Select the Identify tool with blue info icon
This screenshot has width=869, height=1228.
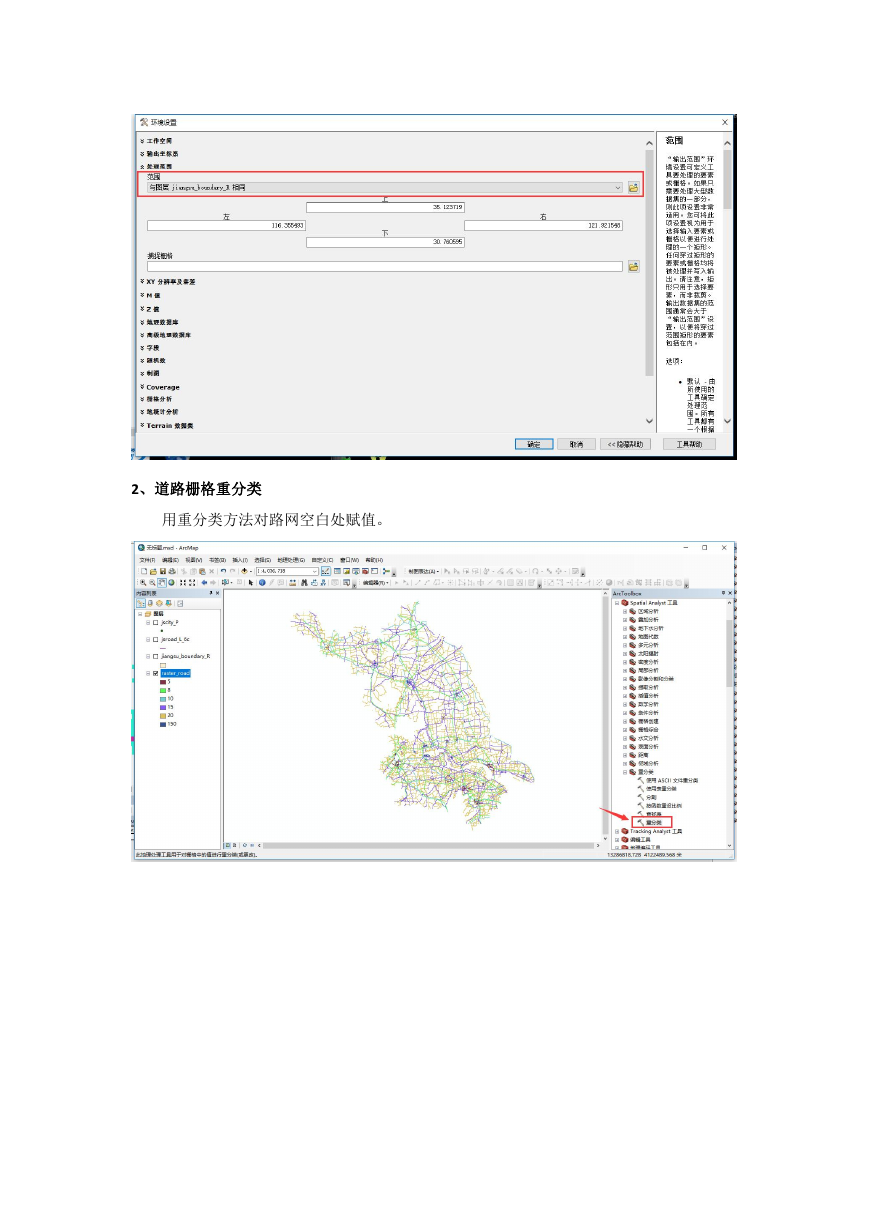coord(261,582)
